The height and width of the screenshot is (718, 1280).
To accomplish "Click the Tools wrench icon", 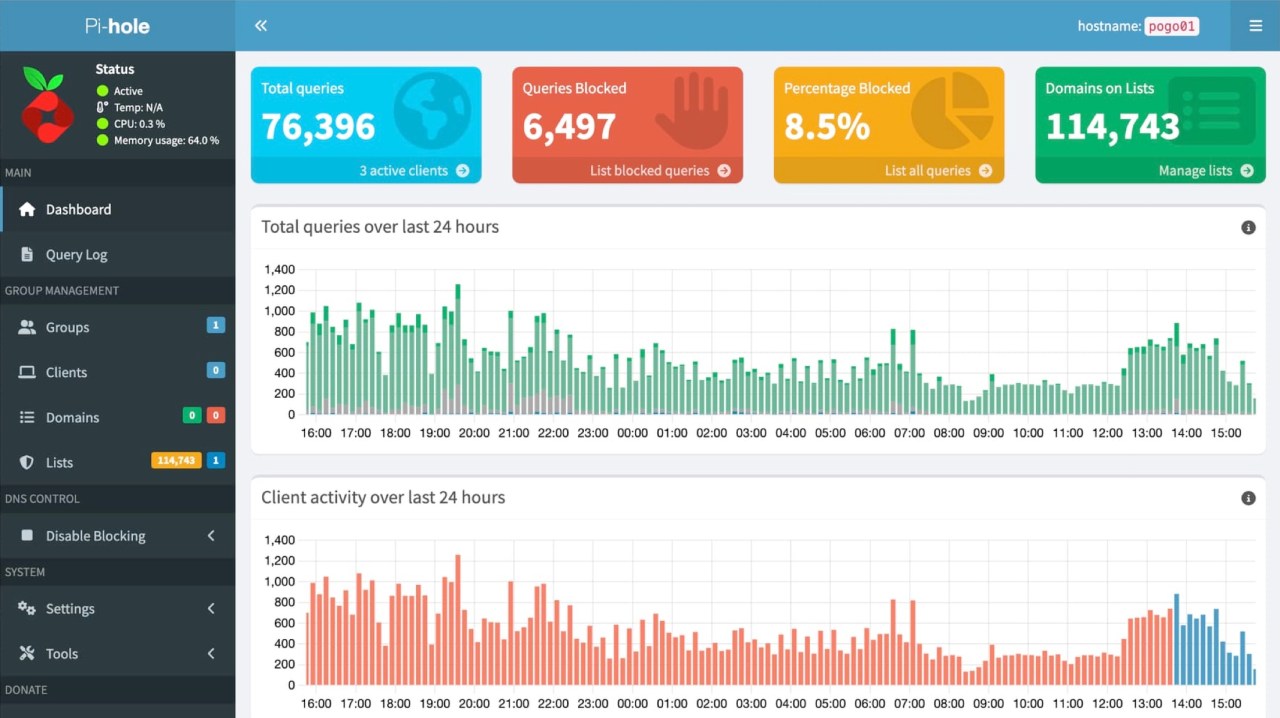I will tap(28, 653).
